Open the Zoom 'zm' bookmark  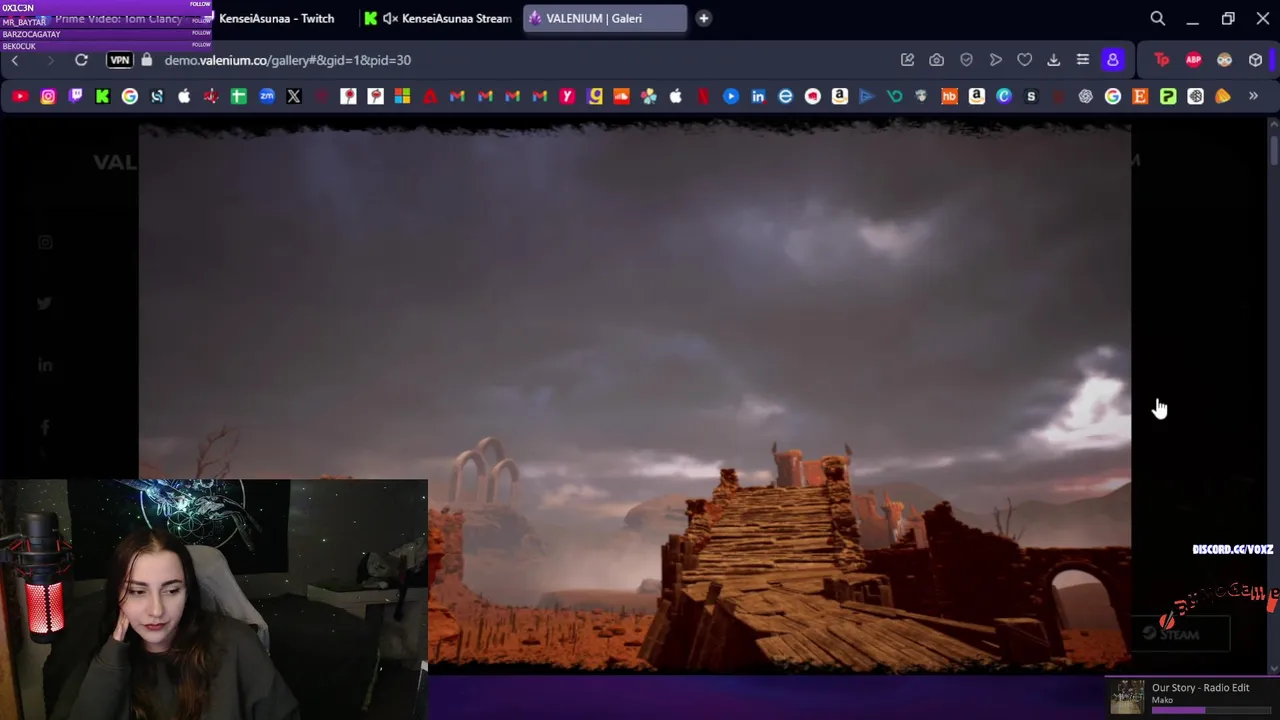coord(266,96)
